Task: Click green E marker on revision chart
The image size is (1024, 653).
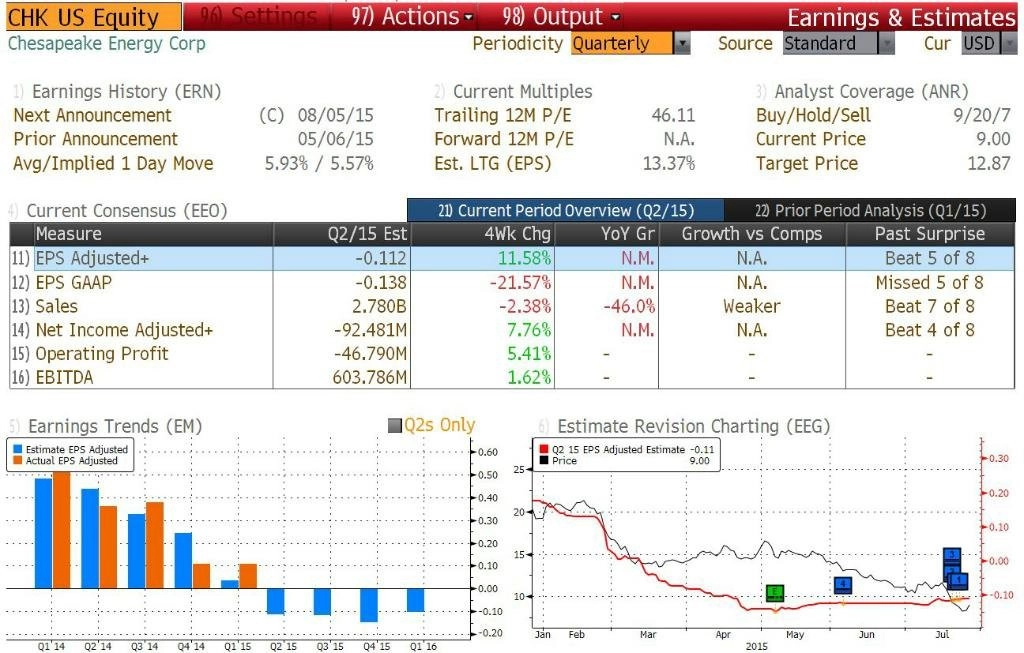Action: click(x=775, y=593)
